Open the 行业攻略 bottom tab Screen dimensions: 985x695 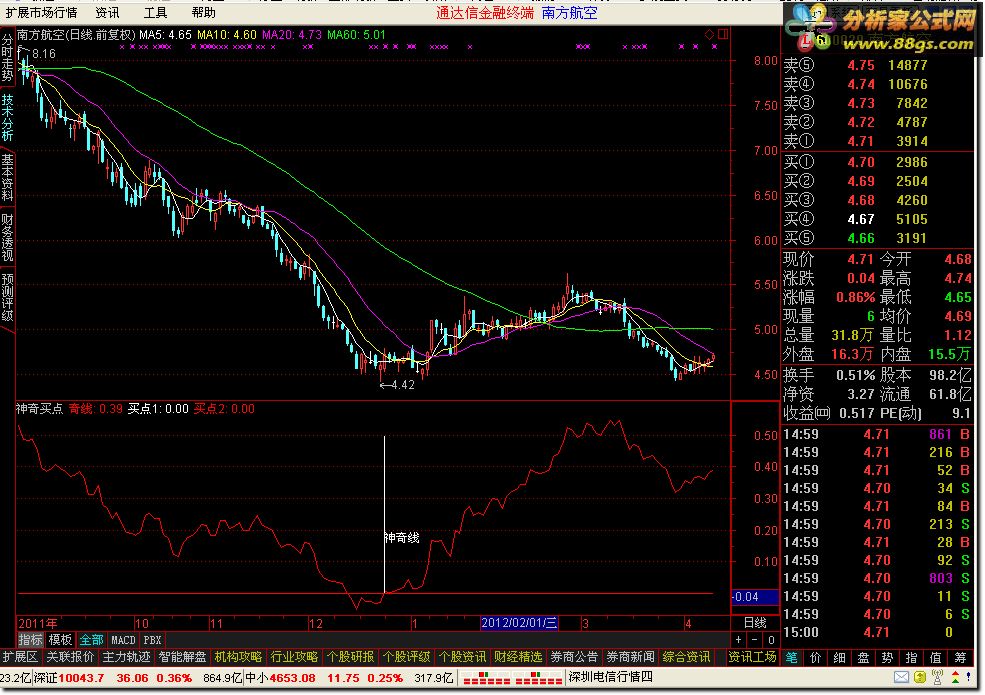[294, 657]
